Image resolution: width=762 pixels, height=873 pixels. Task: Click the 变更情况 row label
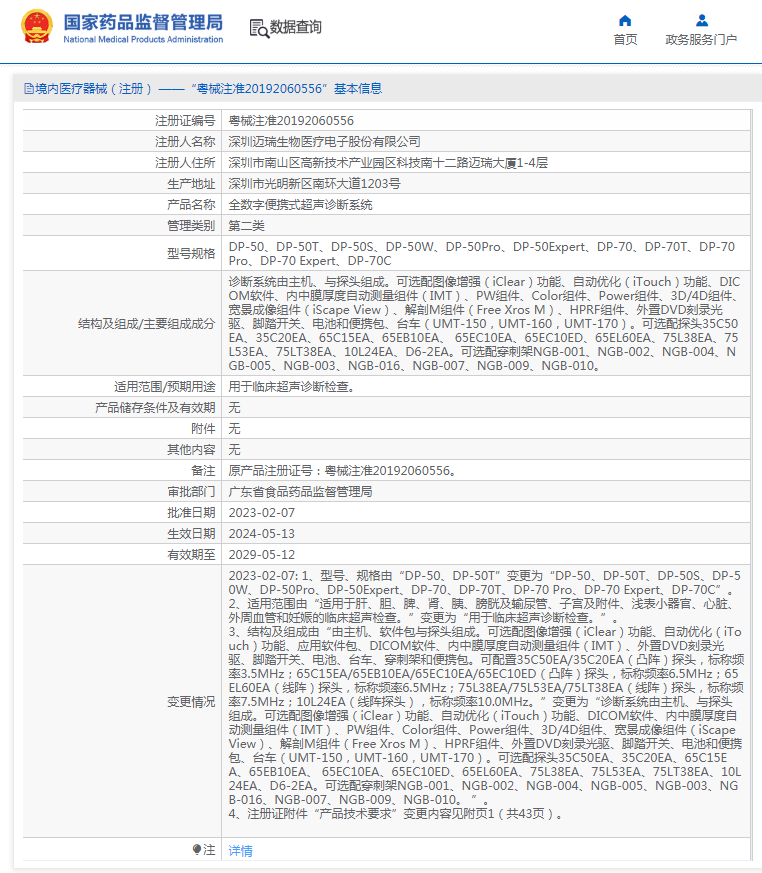(x=191, y=702)
